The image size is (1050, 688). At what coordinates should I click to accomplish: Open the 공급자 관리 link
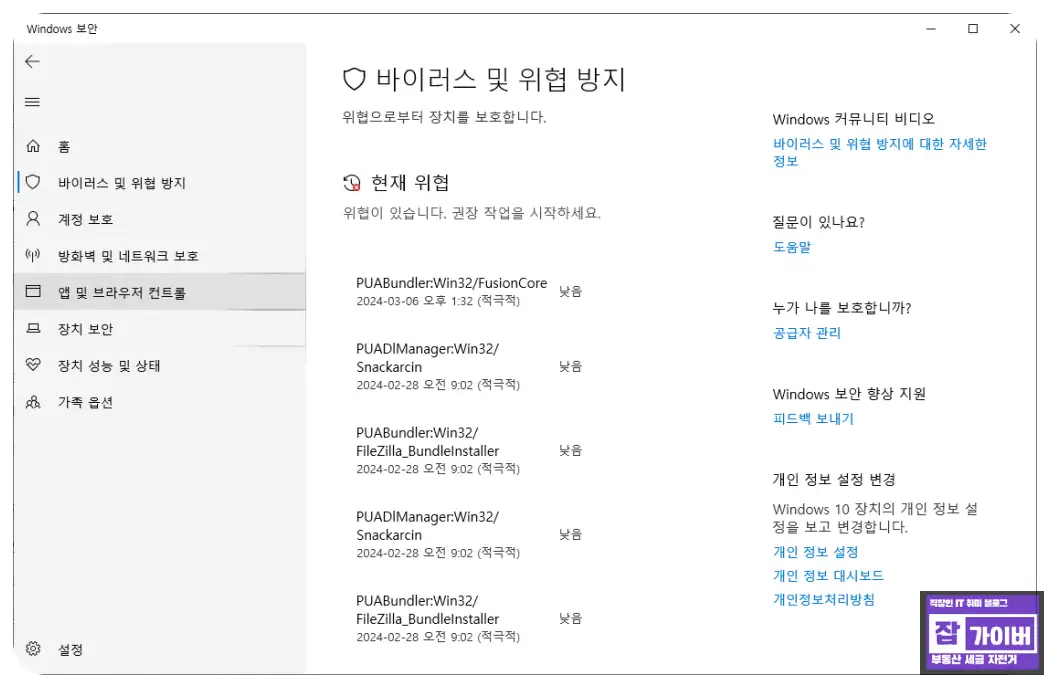coord(807,332)
